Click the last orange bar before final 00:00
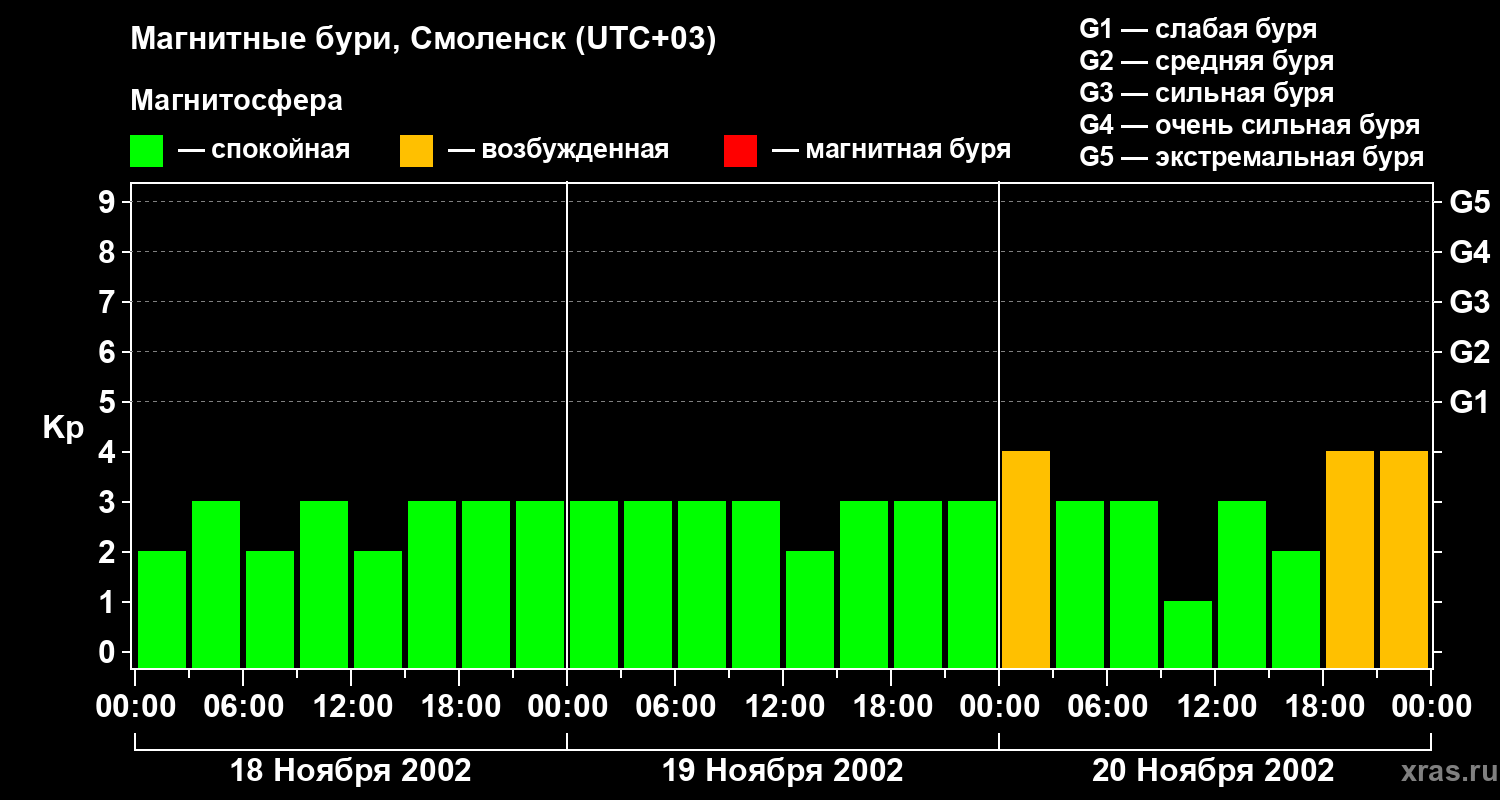The width and height of the screenshot is (1500, 800). pyautogui.click(x=1404, y=559)
